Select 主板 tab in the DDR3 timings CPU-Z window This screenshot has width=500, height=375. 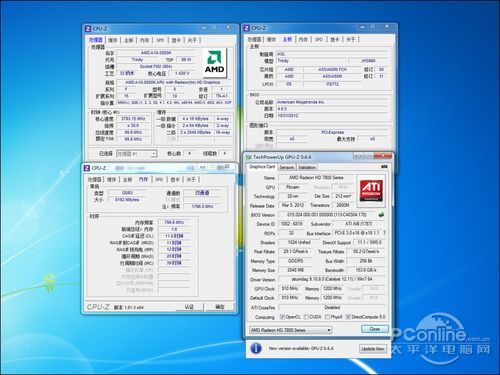tap(127, 180)
